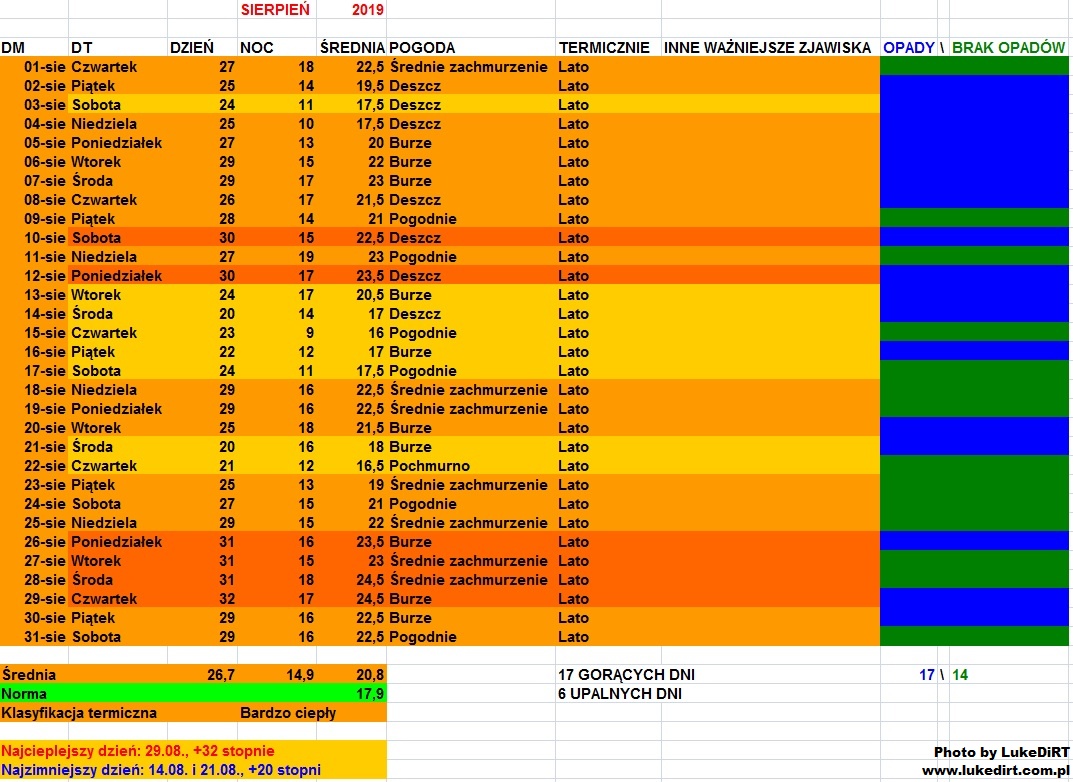The width and height of the screenshot is (1073, 782).
Task: Click the 6 UPALNYCH DNI cell
Action: 619,694
